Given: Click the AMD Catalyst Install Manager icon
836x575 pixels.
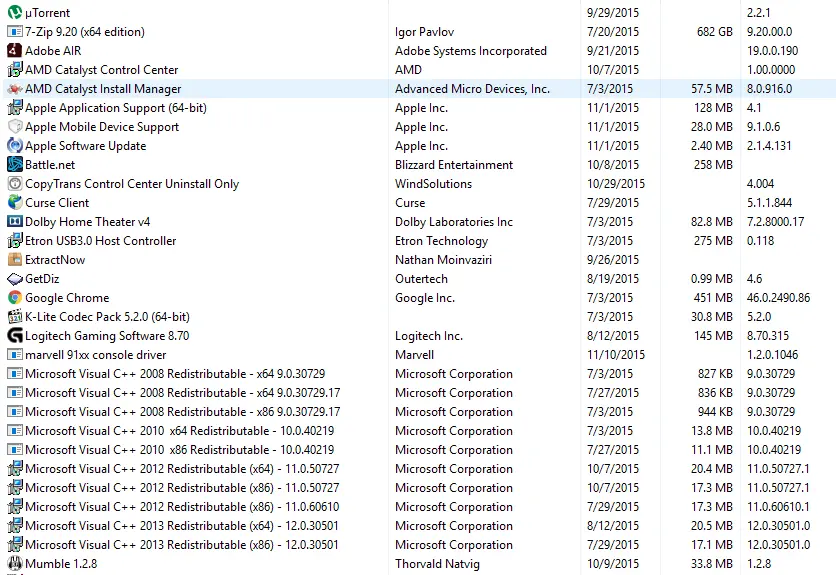Looking at the screenshot, I should (15, 89).
